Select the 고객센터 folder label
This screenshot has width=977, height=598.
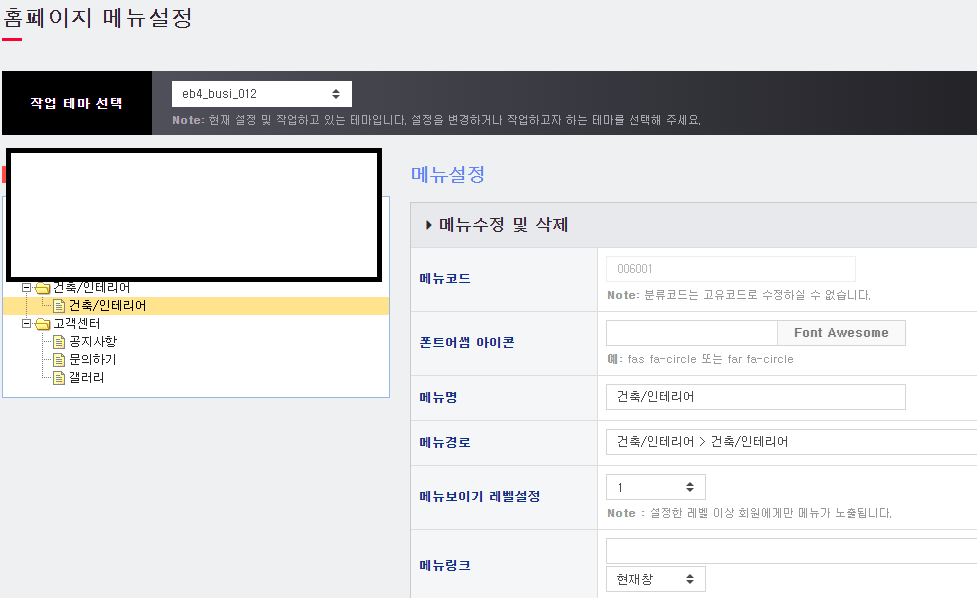click(76, 324)
